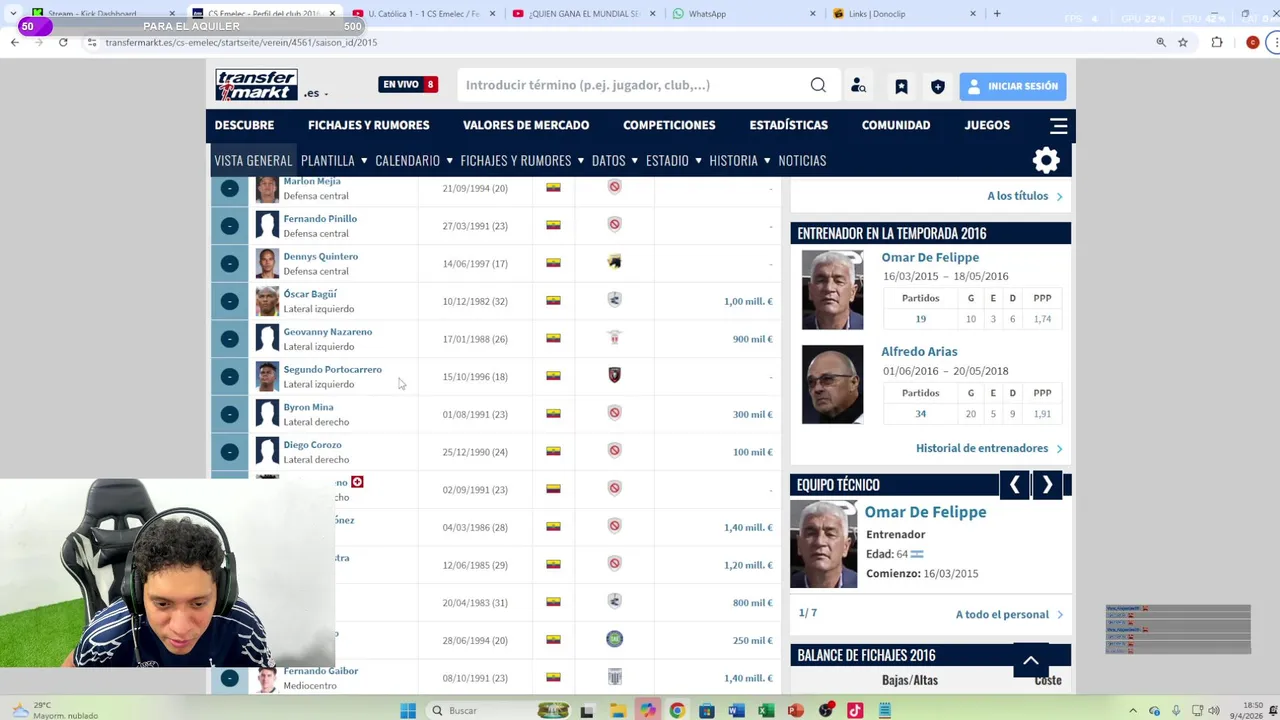Open the Descubre main menu
Image resolution: width=1280 pixels, height=720 pixels.
pos(244,125)
